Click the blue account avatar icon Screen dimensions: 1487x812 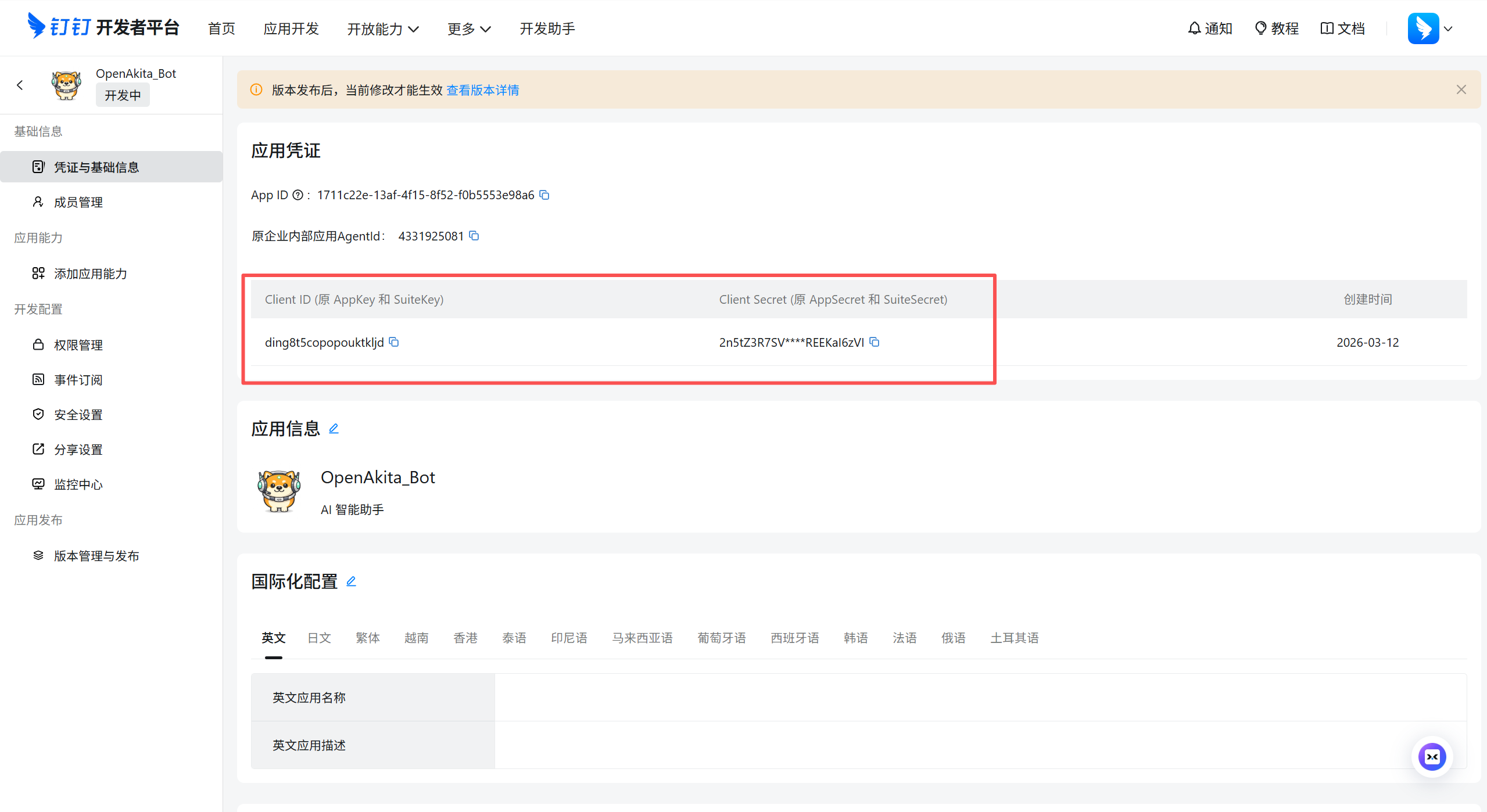[1423, 28]
